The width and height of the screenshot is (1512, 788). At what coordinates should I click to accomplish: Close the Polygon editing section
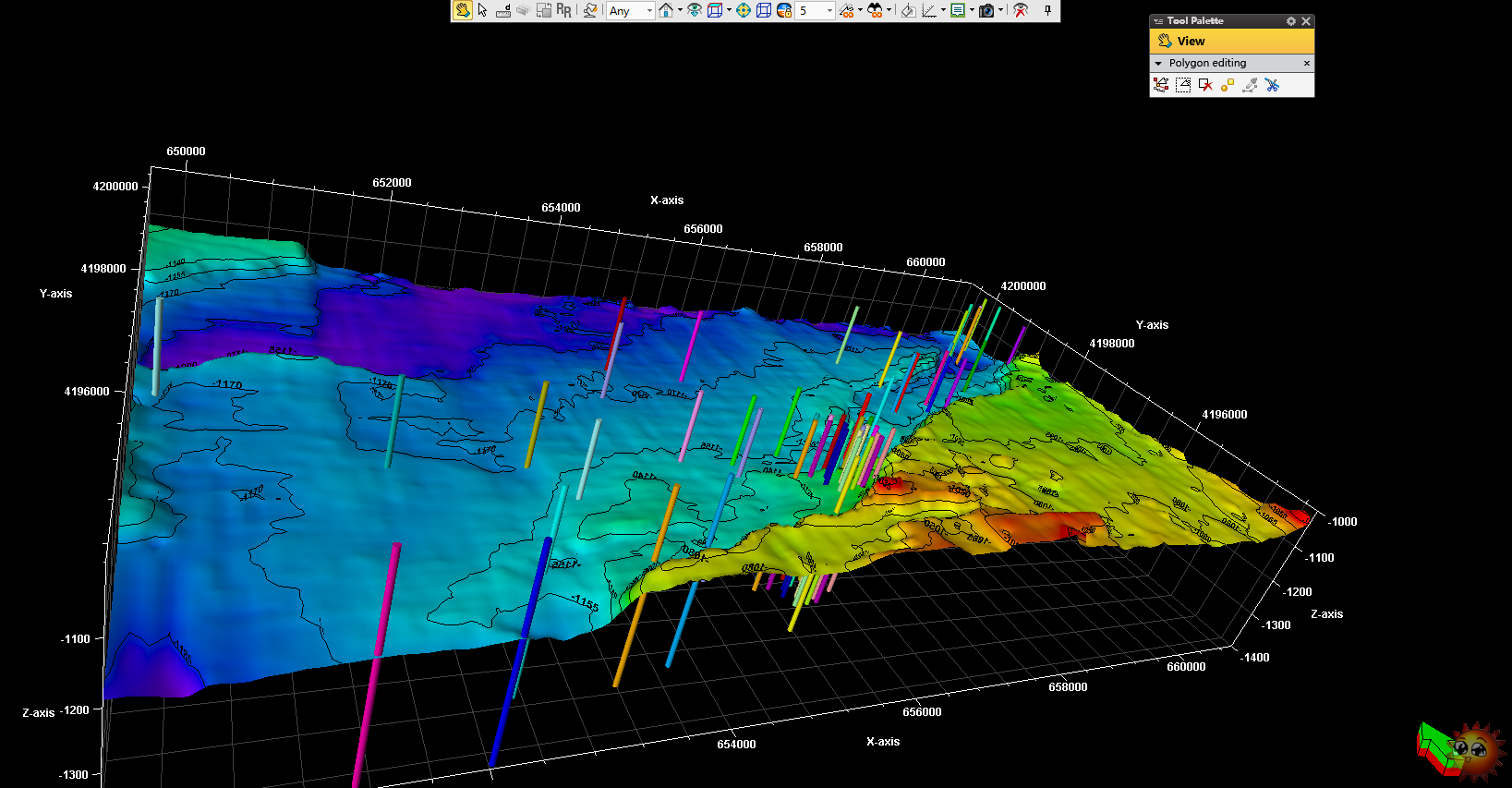point(1306,63)
